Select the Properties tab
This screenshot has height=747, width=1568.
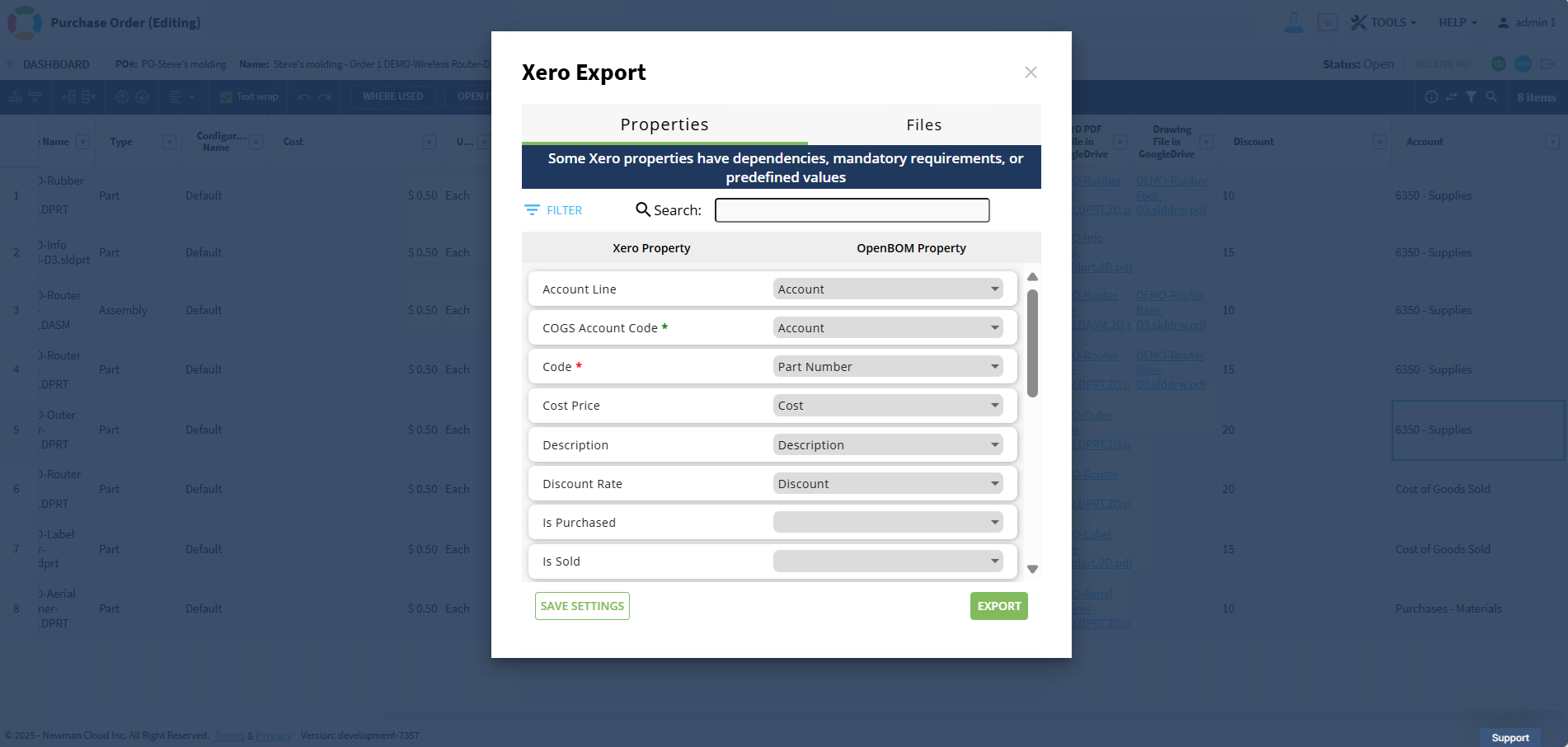(664, 124)
